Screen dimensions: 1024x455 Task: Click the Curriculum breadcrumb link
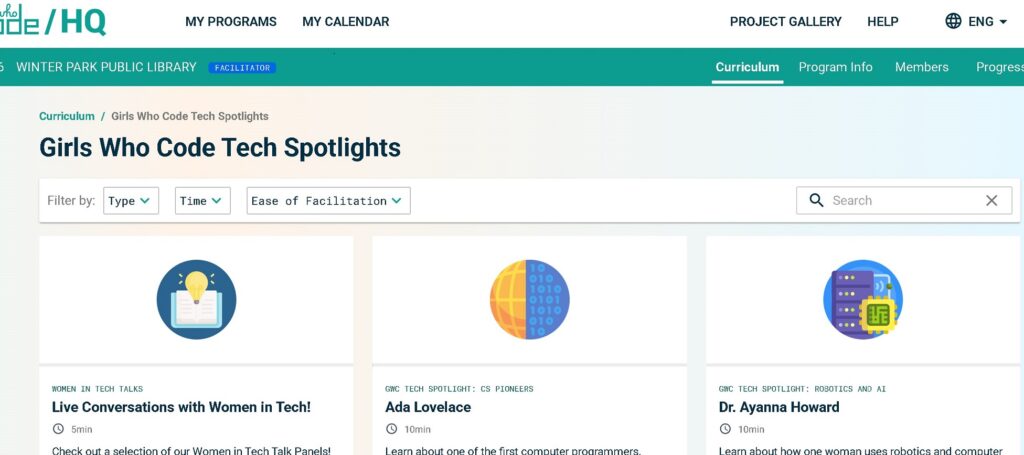pyautogui.click(x=67, y=116)
